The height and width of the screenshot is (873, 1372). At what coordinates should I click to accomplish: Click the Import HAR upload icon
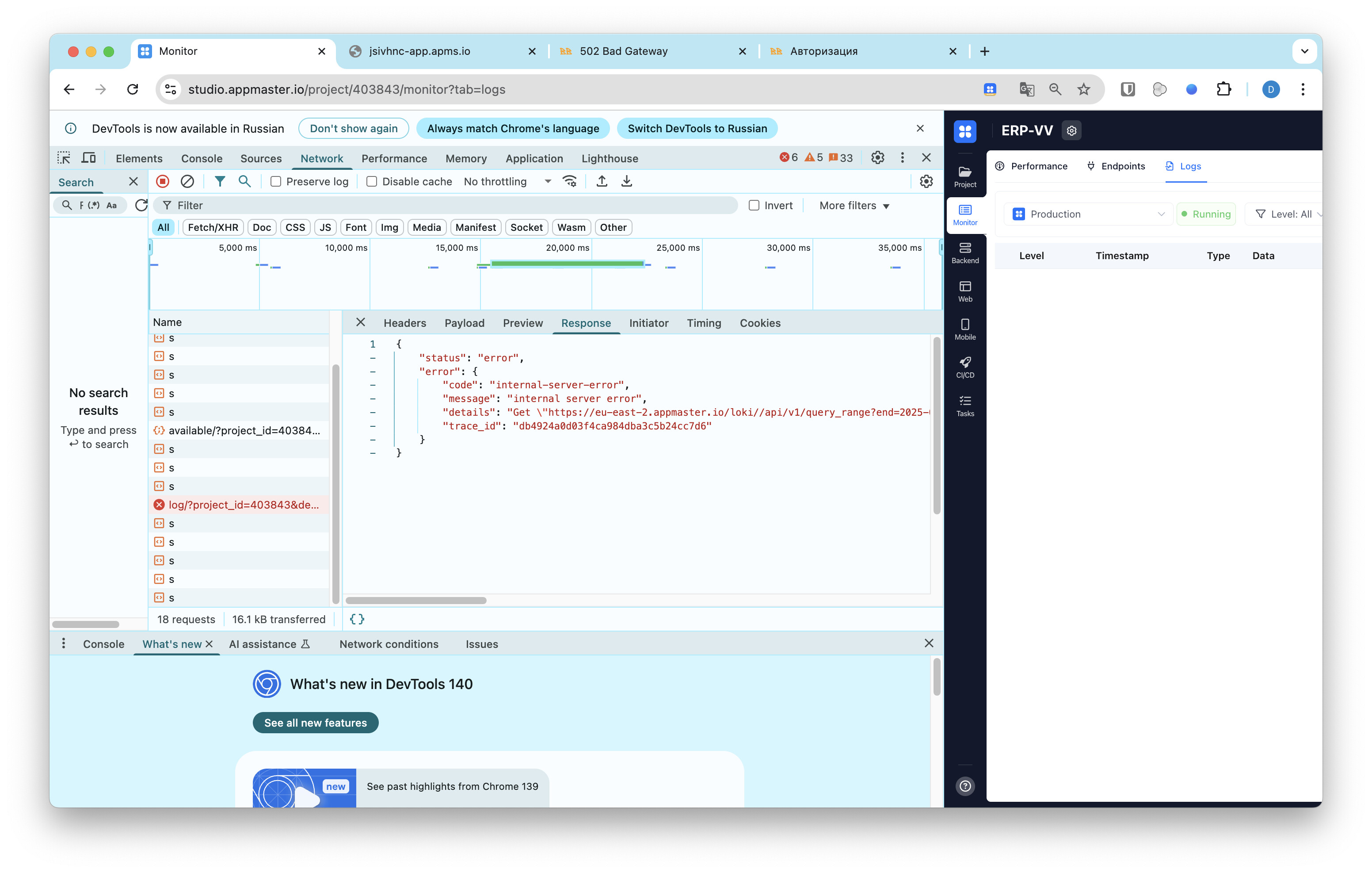(602, 181)
